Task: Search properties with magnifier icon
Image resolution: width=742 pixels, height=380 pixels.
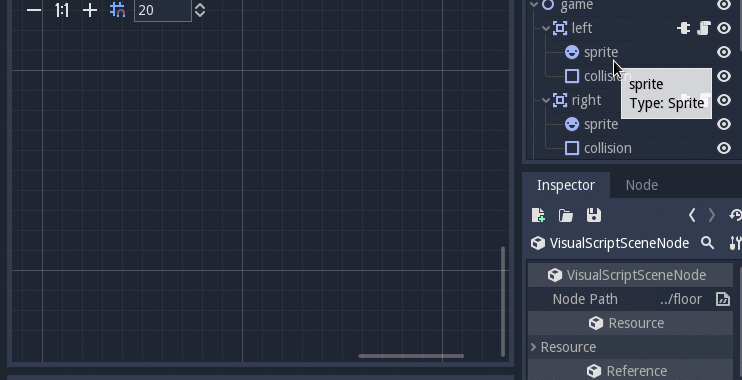Action: pyautogui.click(x=707, y=243)
